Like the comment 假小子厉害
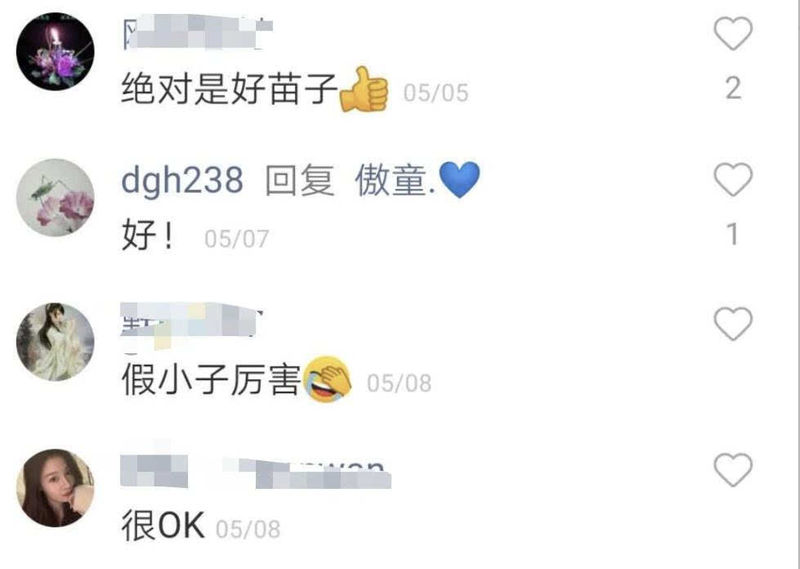This screenshot has width=800, height=569. (x=733, y=323)
